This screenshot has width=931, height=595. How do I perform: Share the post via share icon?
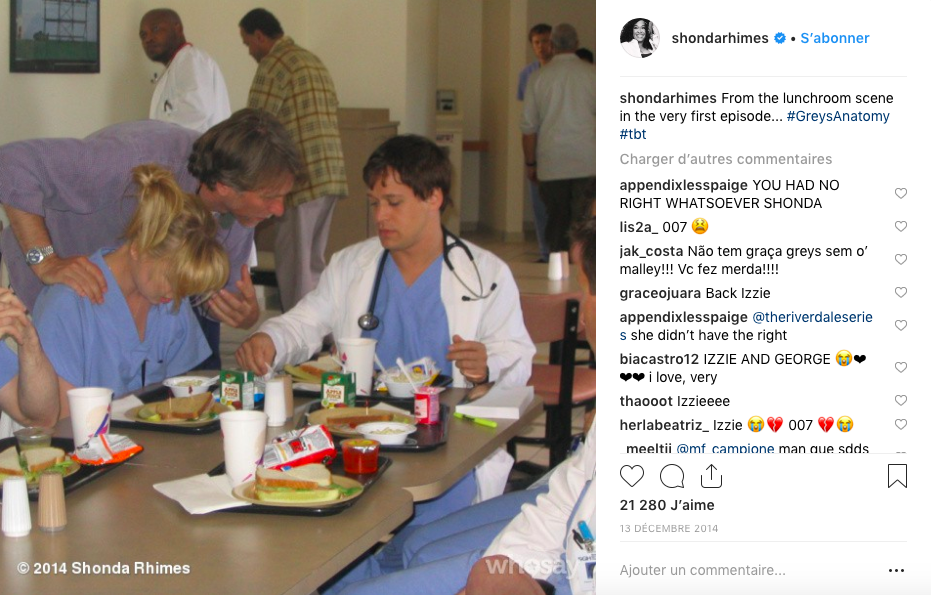[711, 476]
